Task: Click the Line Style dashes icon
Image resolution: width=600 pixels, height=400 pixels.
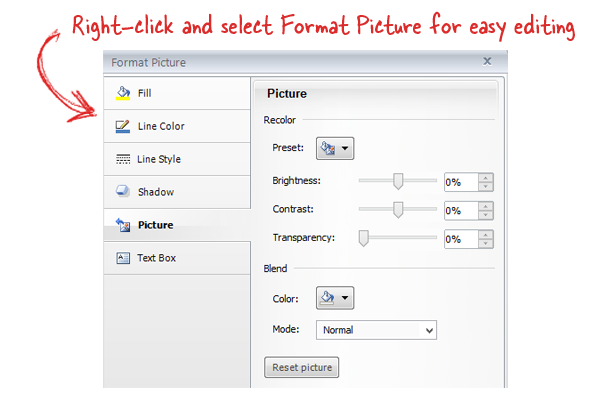Action: point(124,159)
